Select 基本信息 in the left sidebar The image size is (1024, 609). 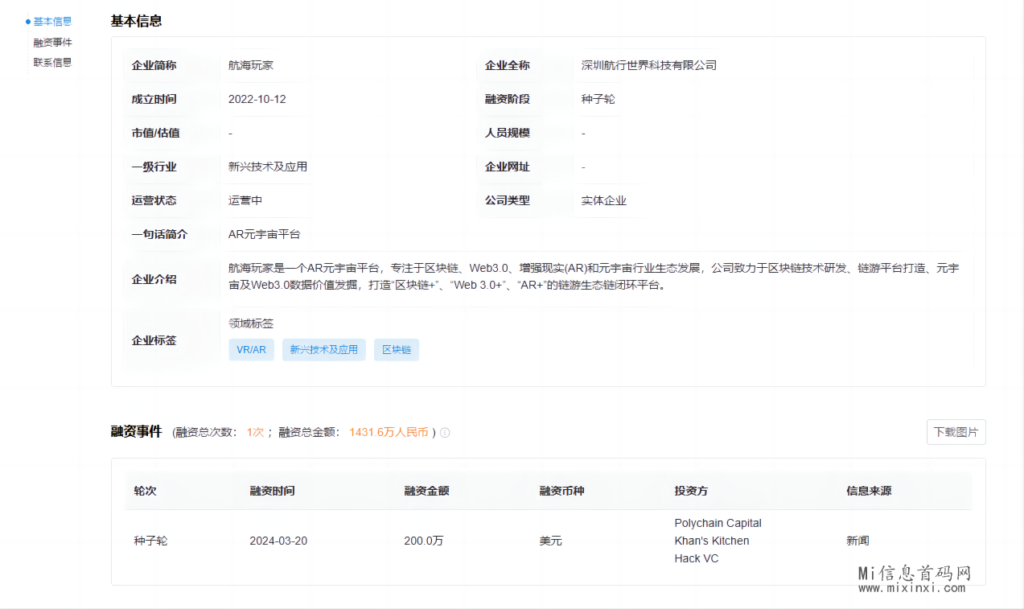(x=52, y=21)
